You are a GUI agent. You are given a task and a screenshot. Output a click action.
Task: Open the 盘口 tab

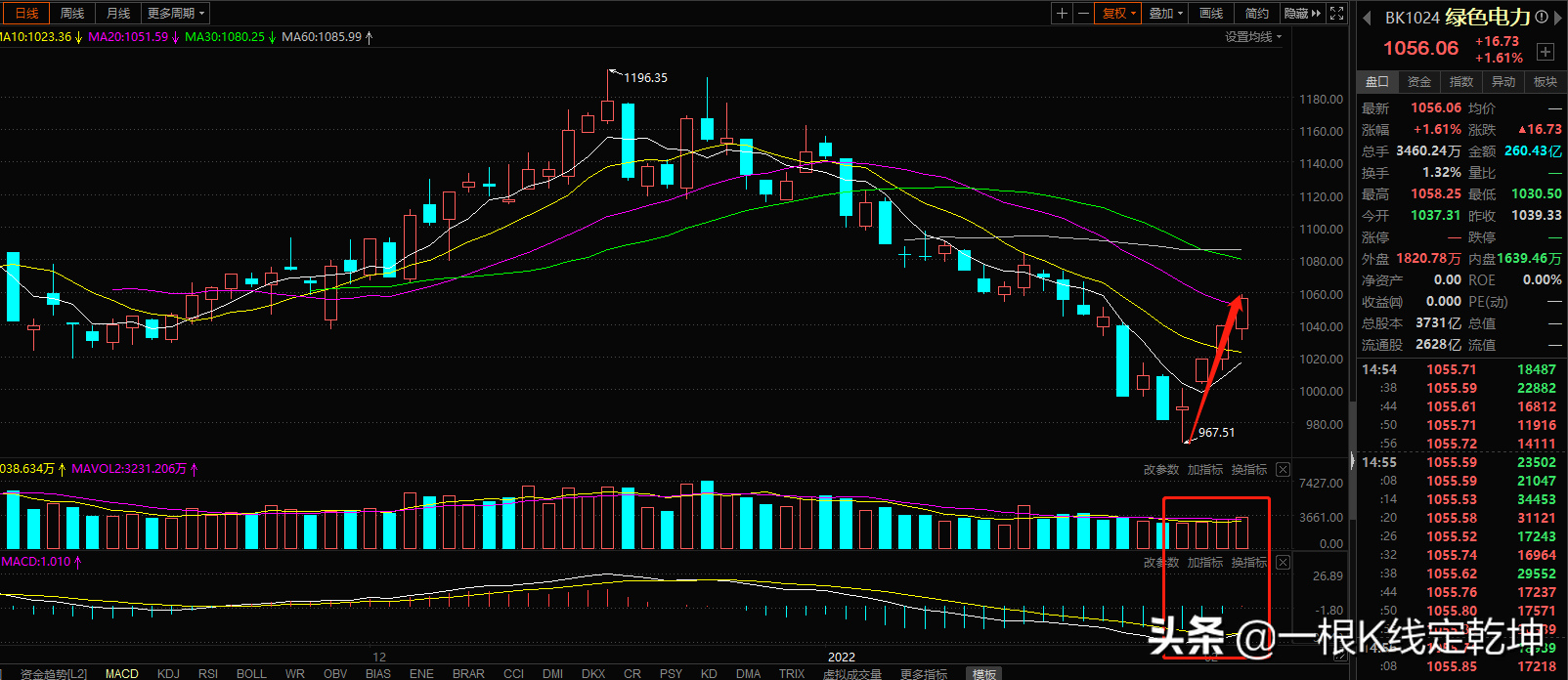click(x=1377, y=82)
